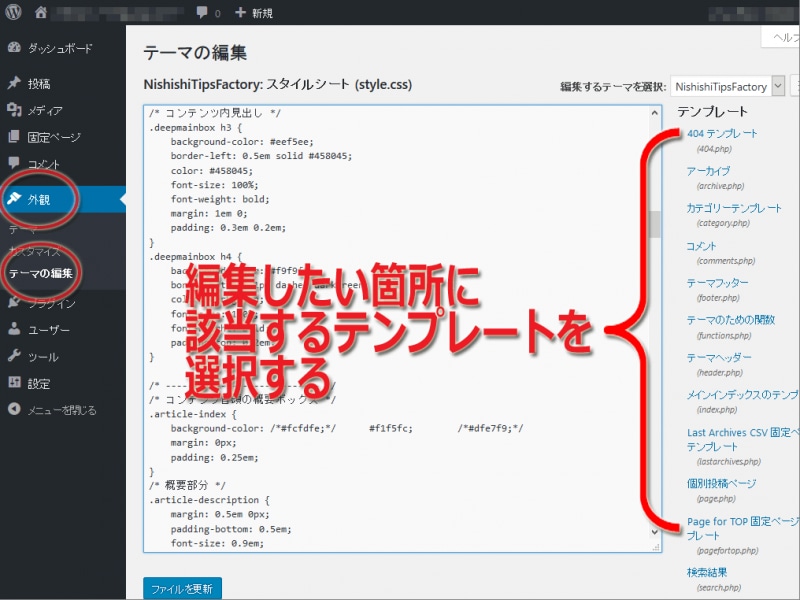Open the site home icon in admin bar
This screenshot has width=800, height=600.
tap(41, 13)
